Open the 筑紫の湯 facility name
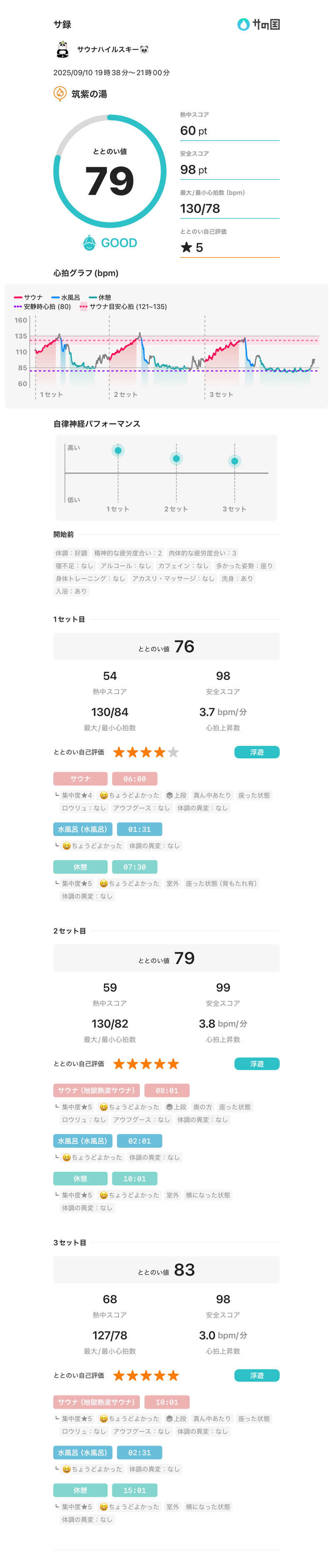The width and height of the screenshot is (333, 1568). [x=89, y=94]
